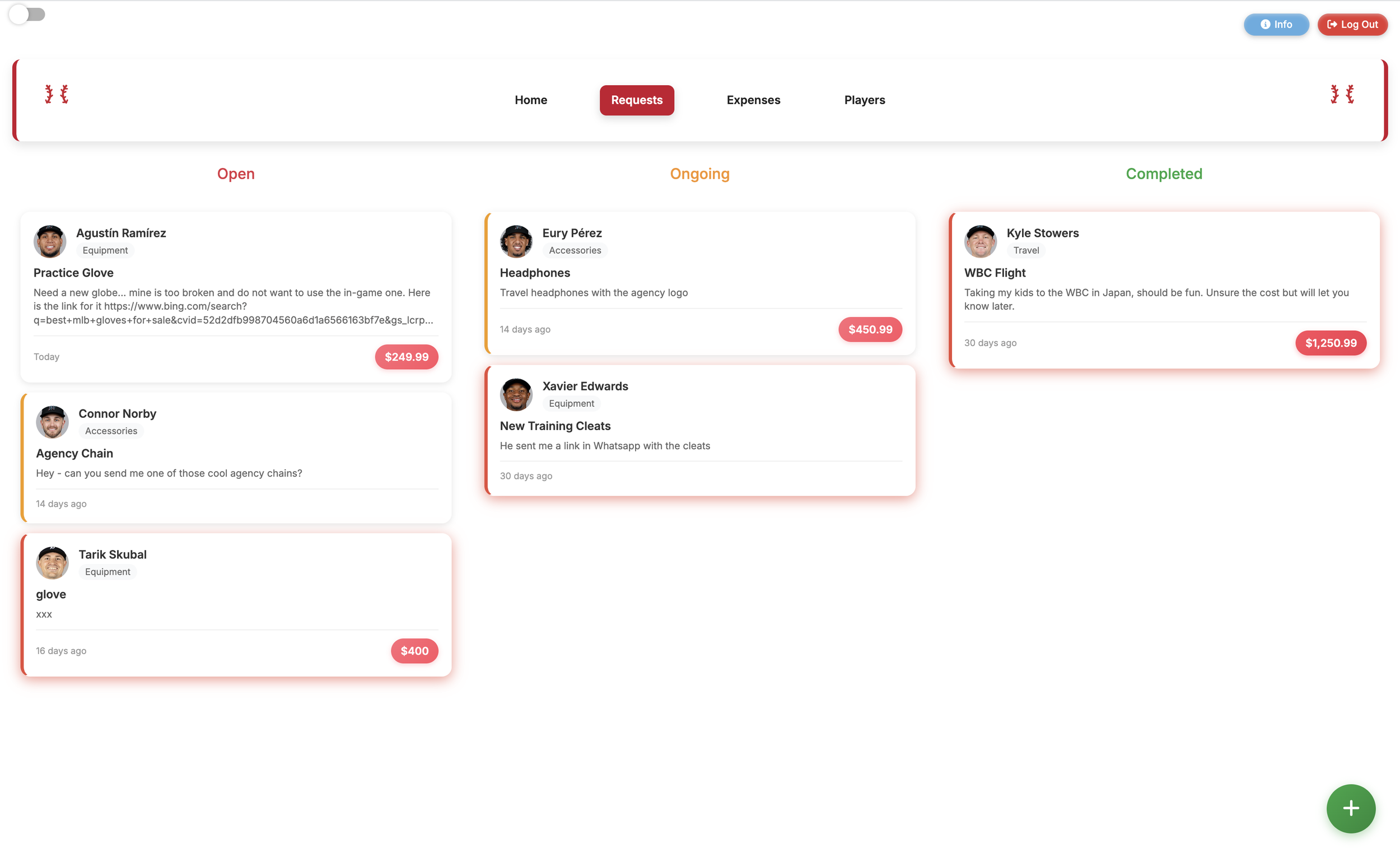Open the Home tab

tap(530, 100)
